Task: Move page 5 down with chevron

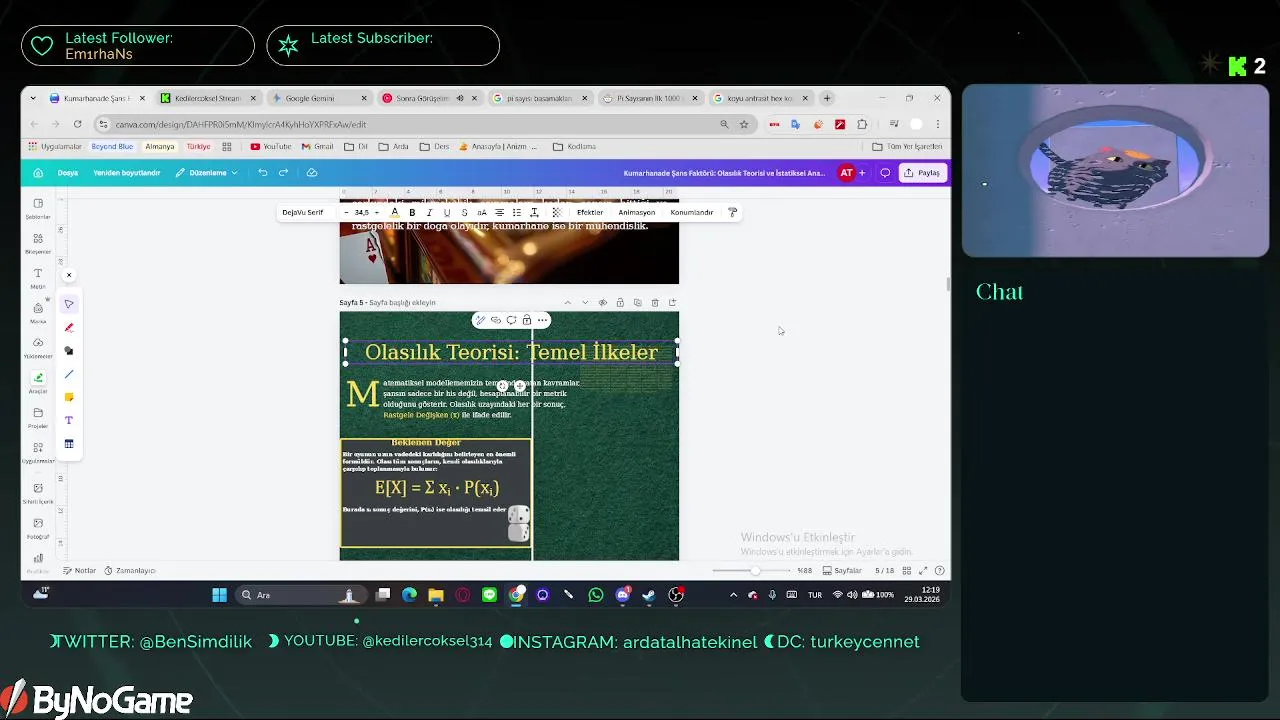Action: [585, 303]
